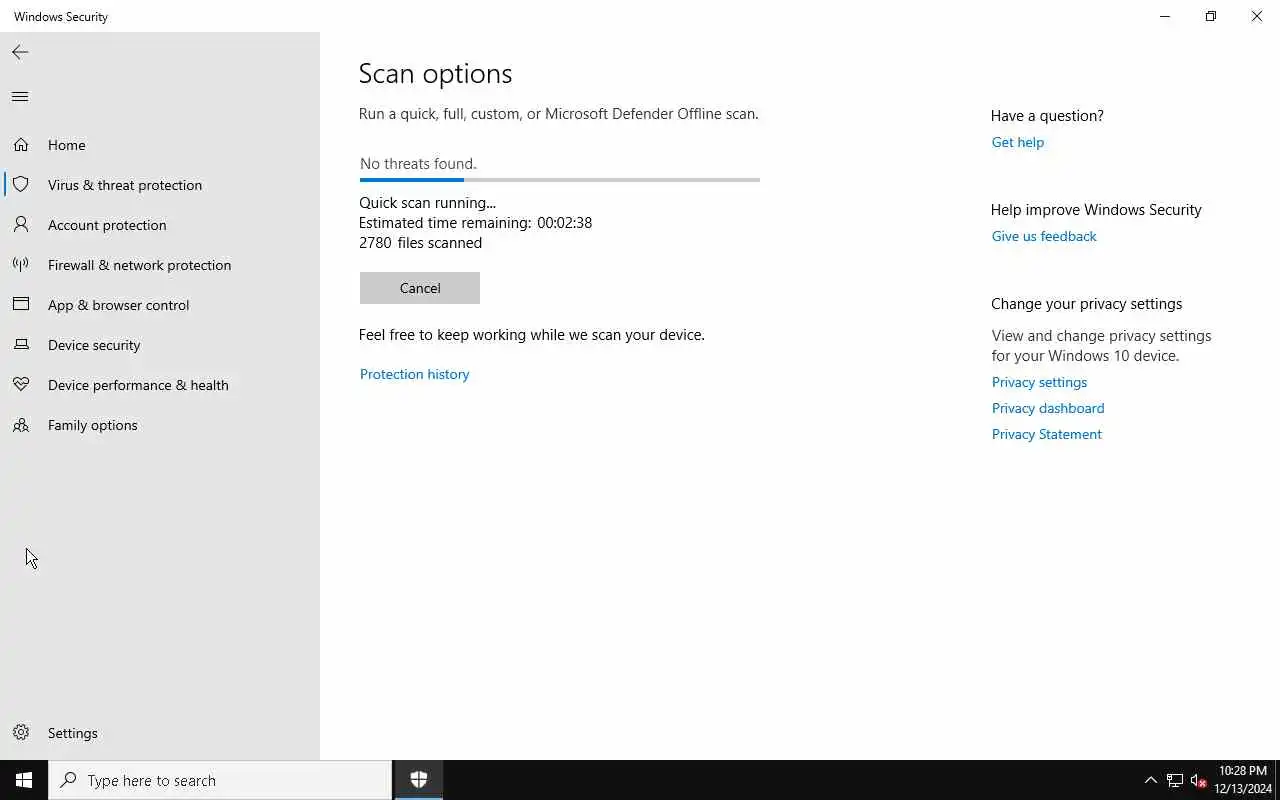Click the Device performance heart icon
This screenshot has height=800, width=1280.
[x=21, y=385]
